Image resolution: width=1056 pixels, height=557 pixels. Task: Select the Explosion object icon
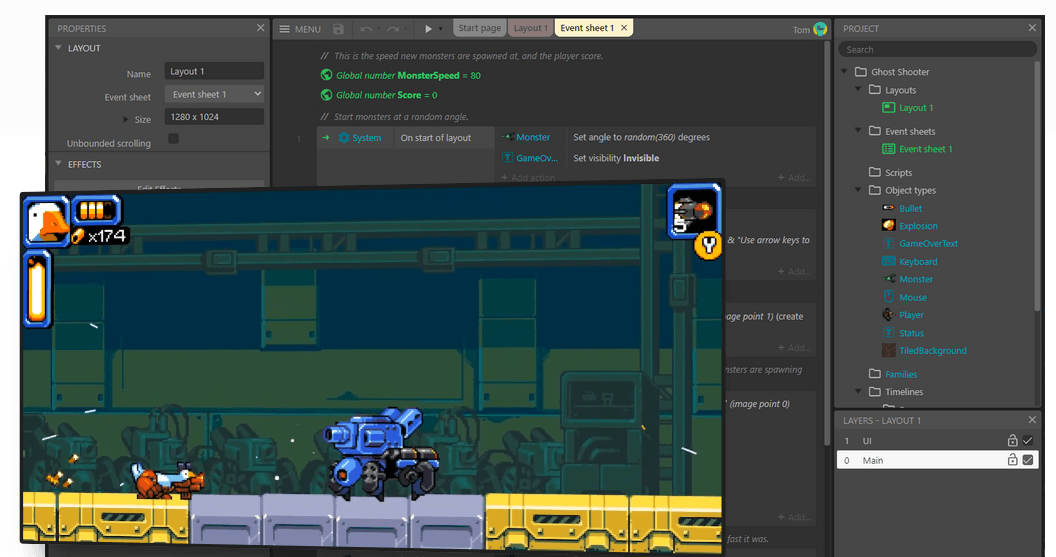point(888,225)
